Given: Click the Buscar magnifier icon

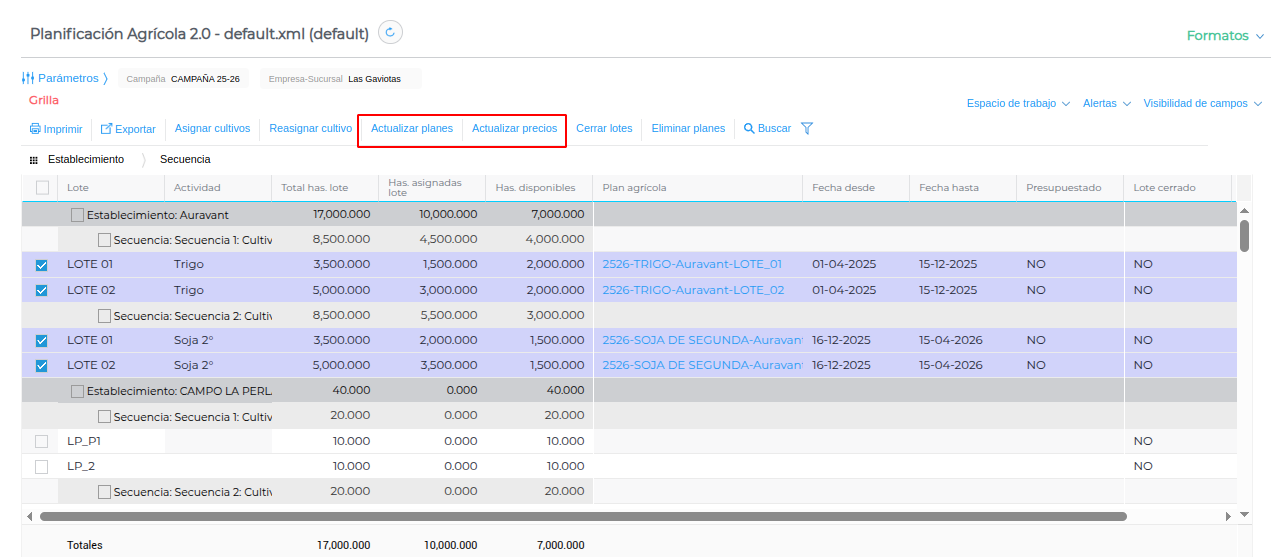Looking at the screenshot, I should click(x=749, y=129).
